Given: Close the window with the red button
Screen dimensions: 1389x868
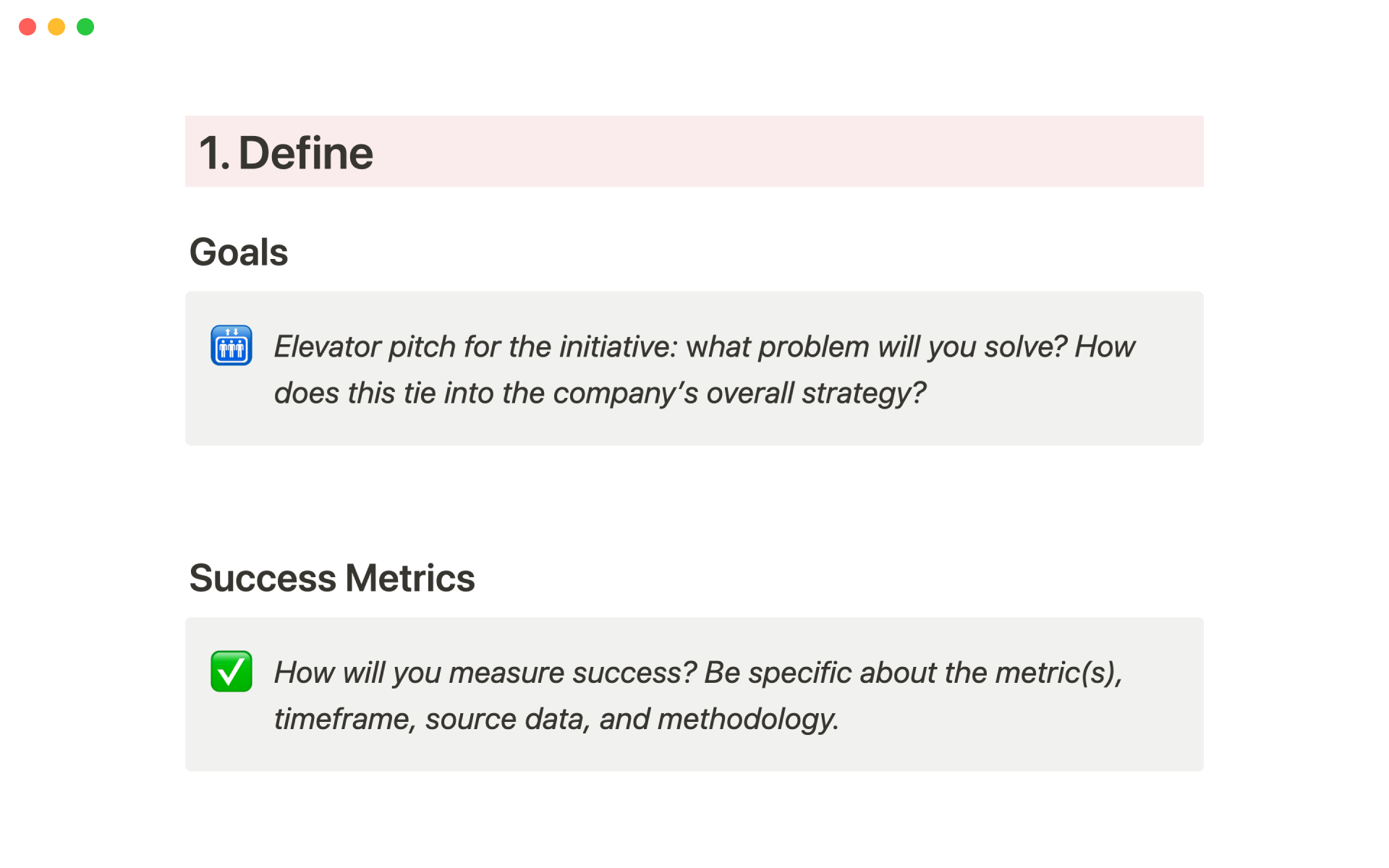Looking at the screenshot, I should click(27, 27).
